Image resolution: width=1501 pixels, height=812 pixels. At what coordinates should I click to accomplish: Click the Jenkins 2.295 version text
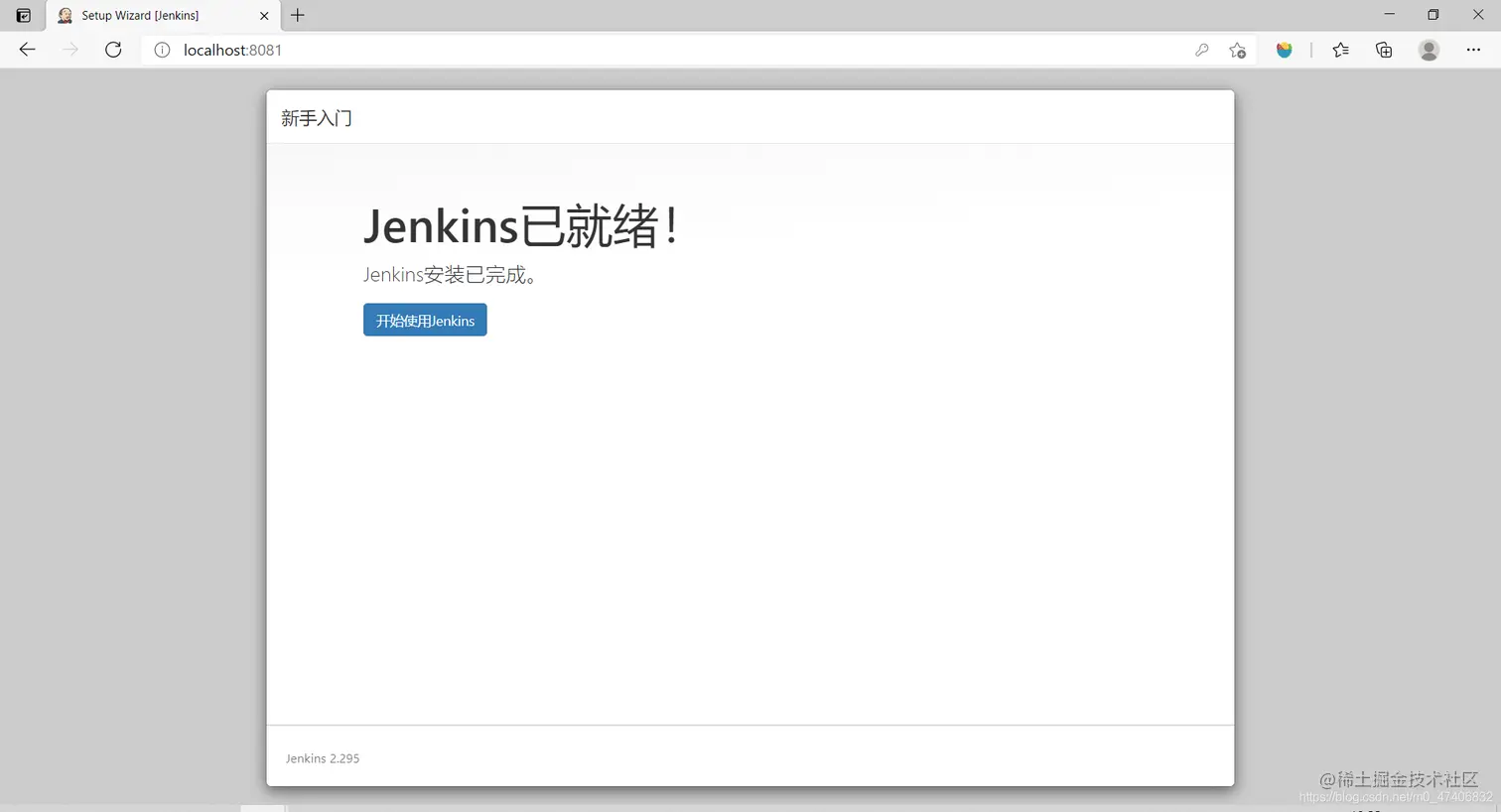(322, 757)
